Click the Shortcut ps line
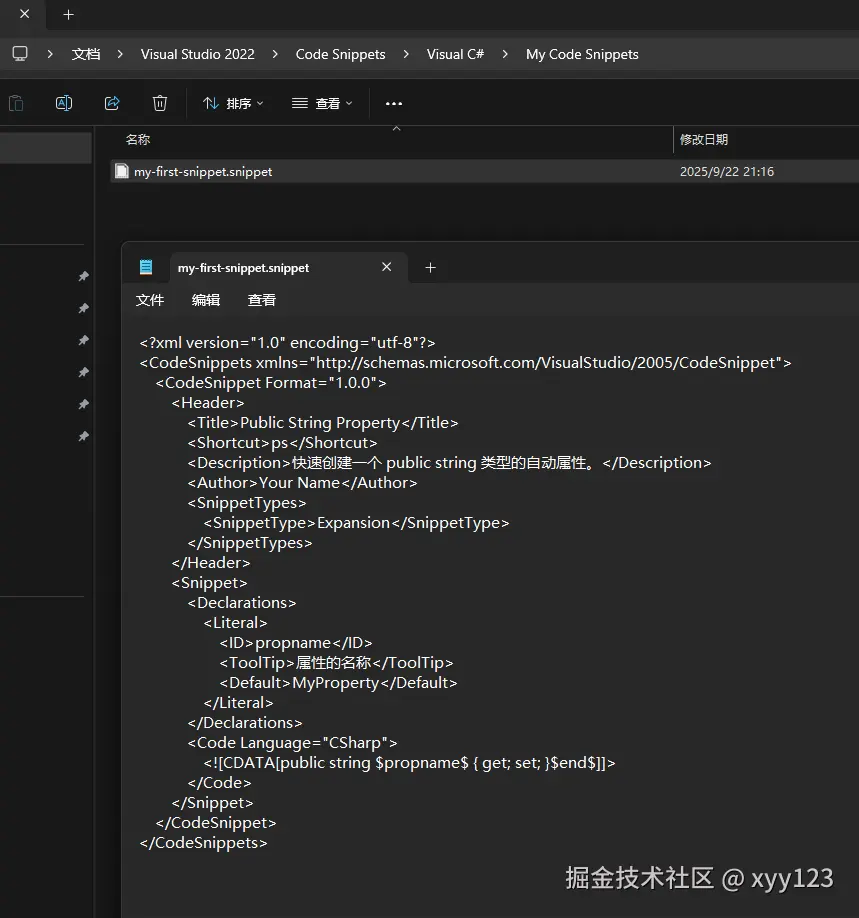 (x=282, y=443)
